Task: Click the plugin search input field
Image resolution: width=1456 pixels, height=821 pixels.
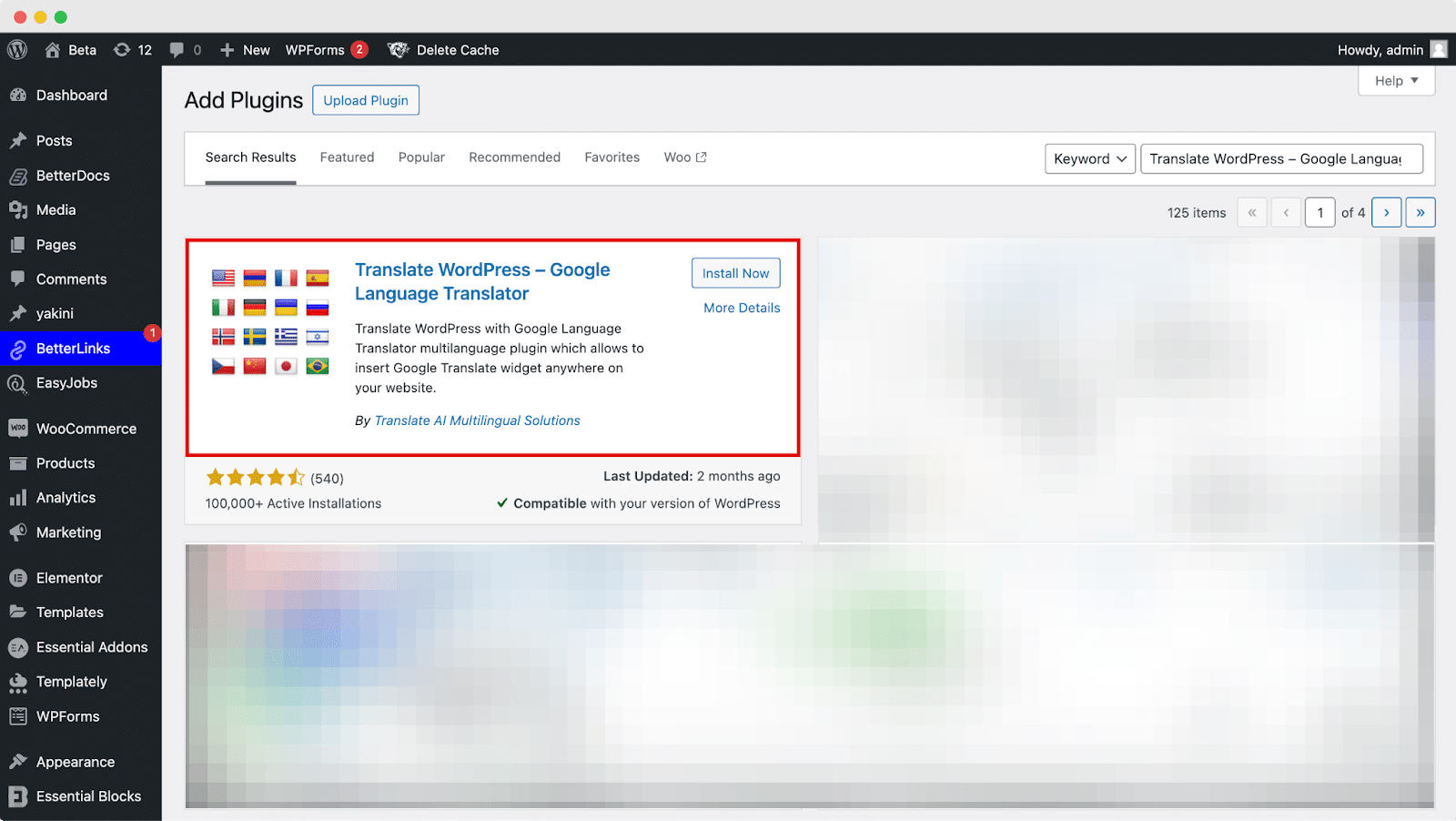Action: (1281, 158)
